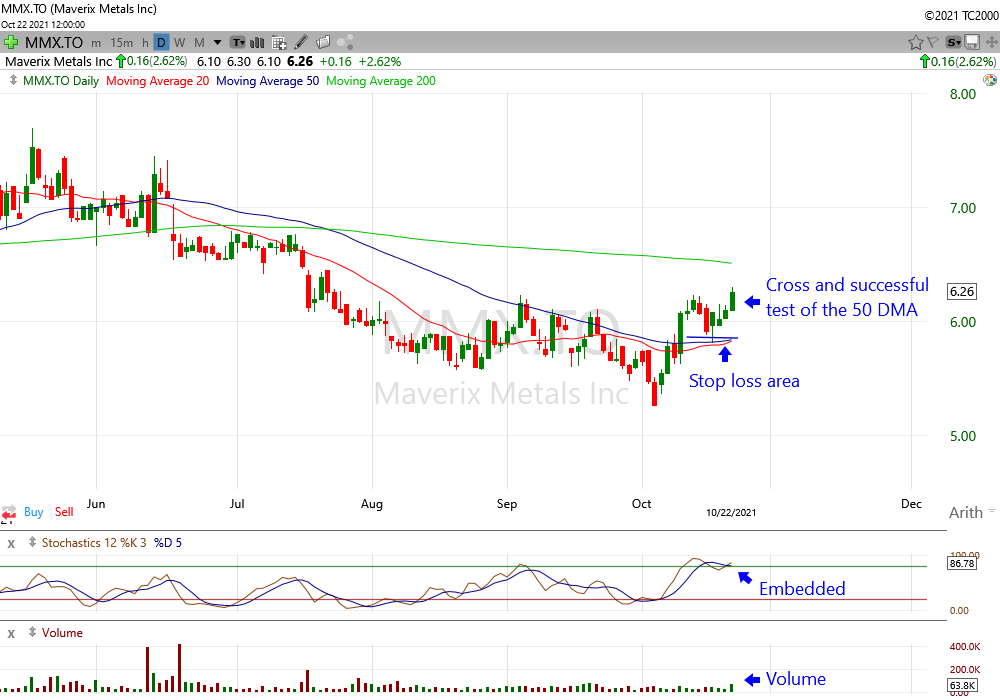
Task: Close the Volume pane with the x
Action: pos(11,633)
